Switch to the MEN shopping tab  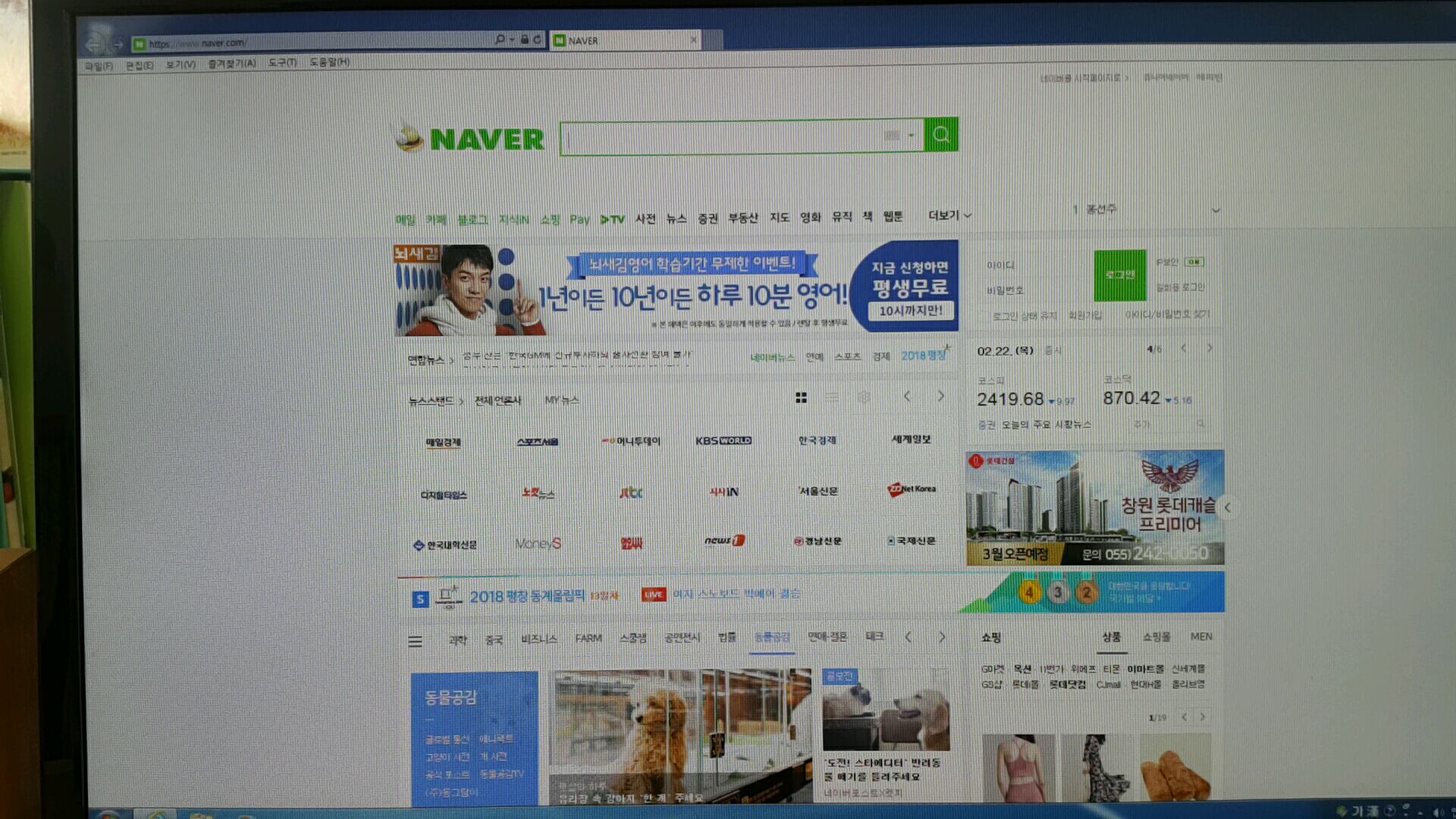pos(1201,636)
